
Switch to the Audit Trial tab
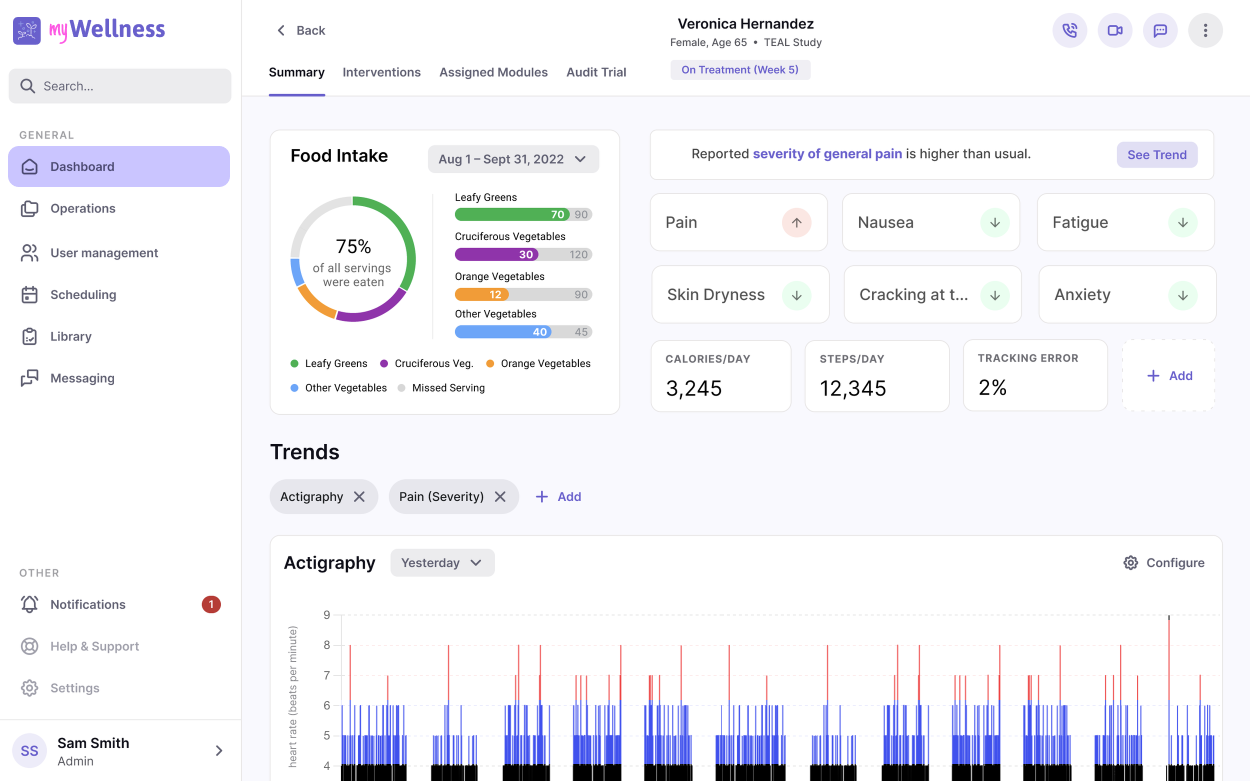(x=596, y=72)
